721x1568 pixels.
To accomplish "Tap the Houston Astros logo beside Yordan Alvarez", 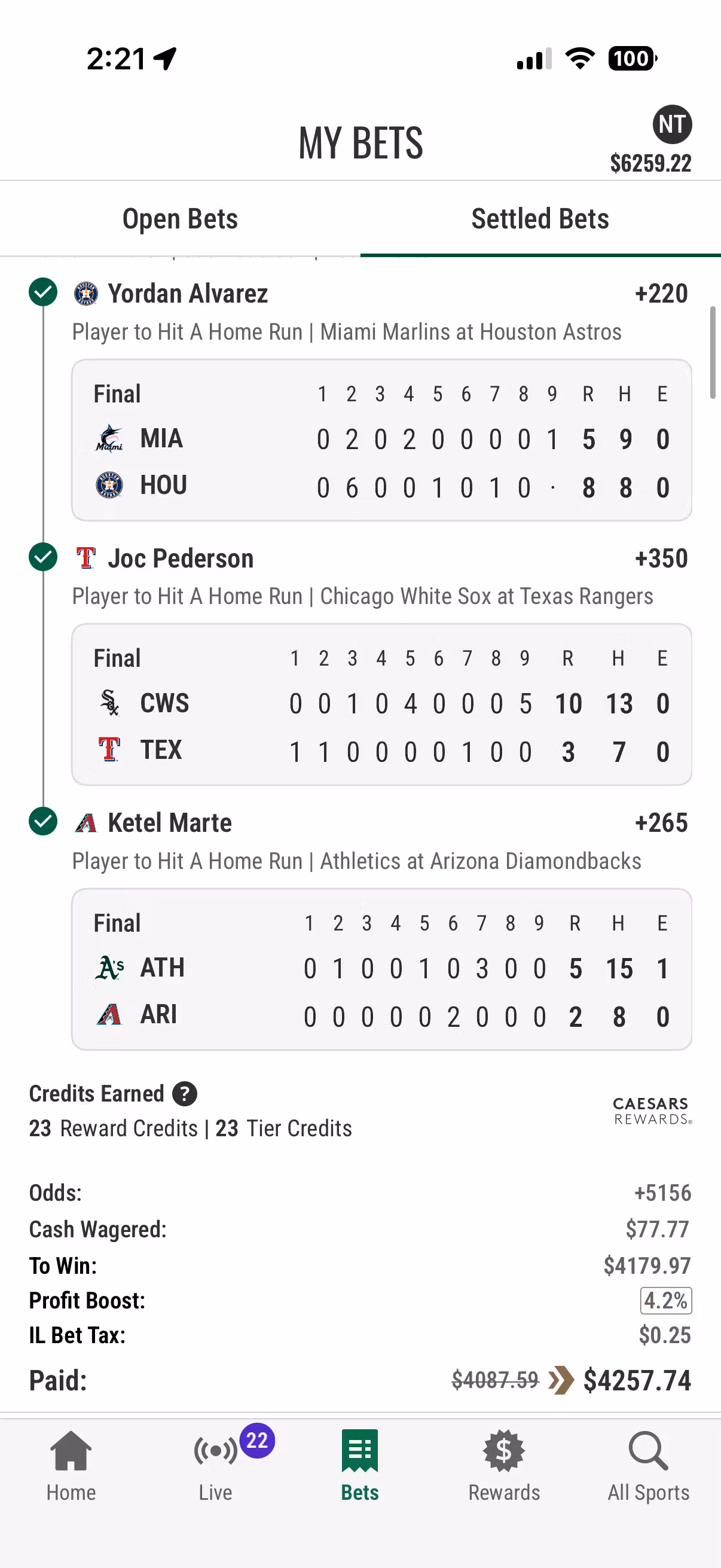I will coord(85,294).
